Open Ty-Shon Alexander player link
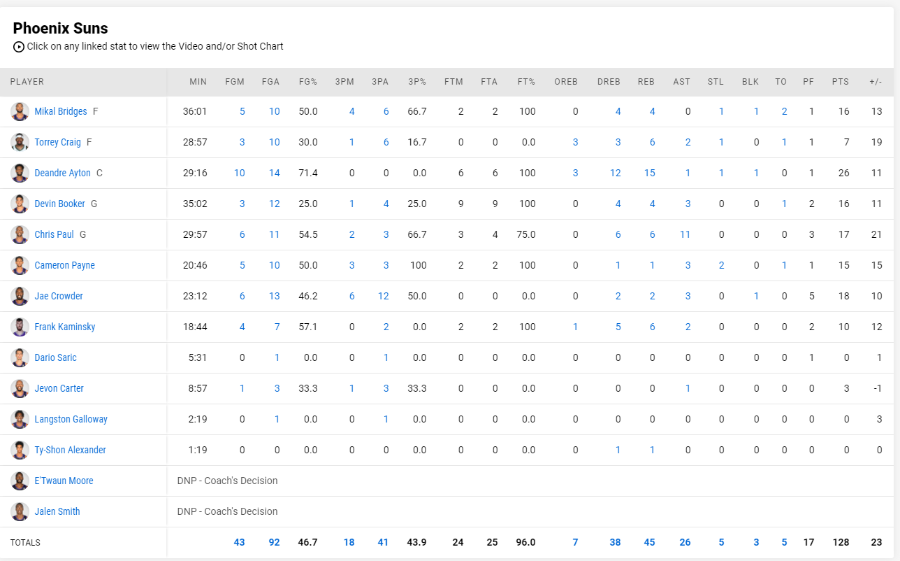Screen dimensions: 900x561 point(71,450)
